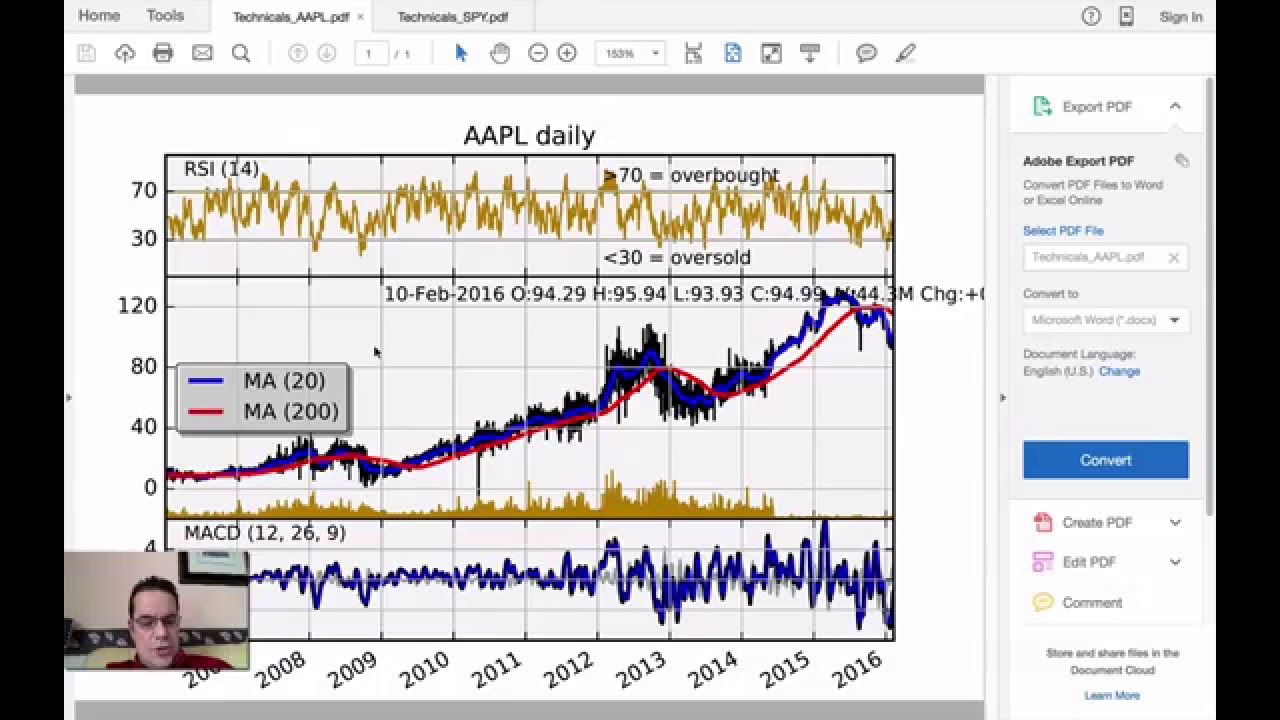Collapse the Export PDF section chevron

point(1175,106)
